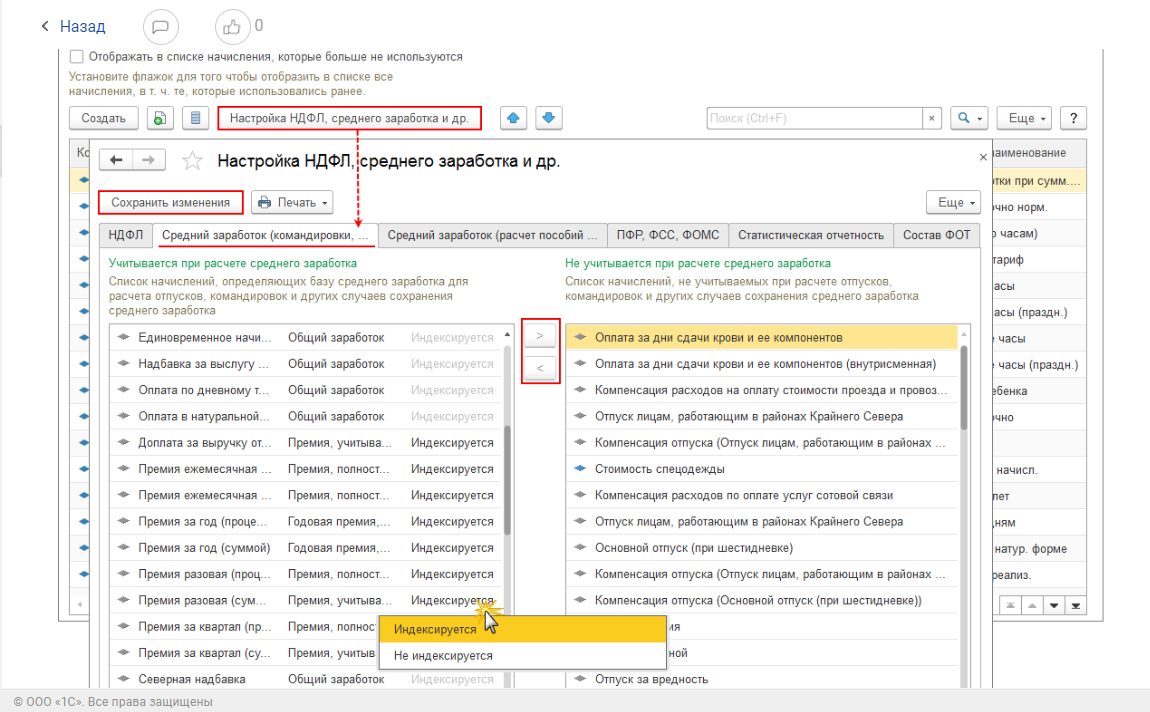
Task: Move item left with the < button
Action: [x=540, y=368]
